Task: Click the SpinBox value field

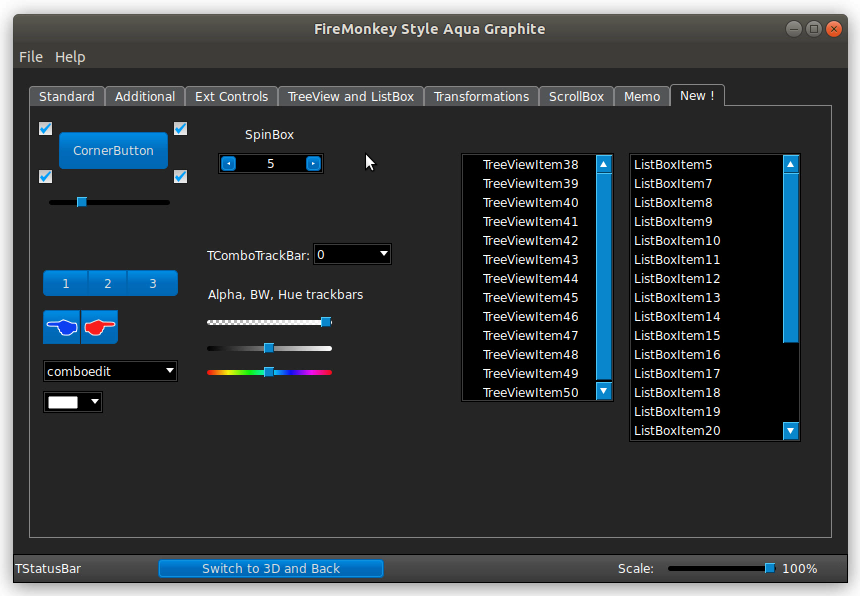Action: point(270,163)
